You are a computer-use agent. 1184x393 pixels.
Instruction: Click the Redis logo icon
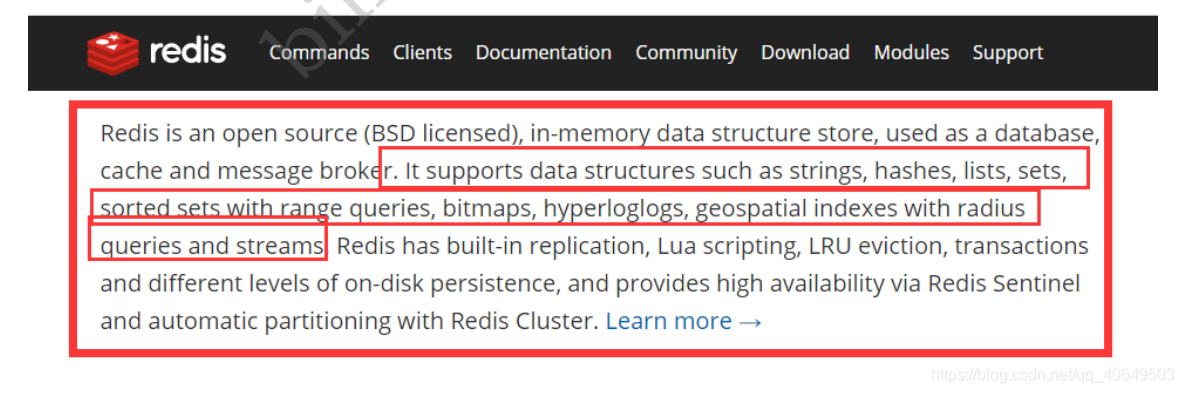tap(113, 52)
